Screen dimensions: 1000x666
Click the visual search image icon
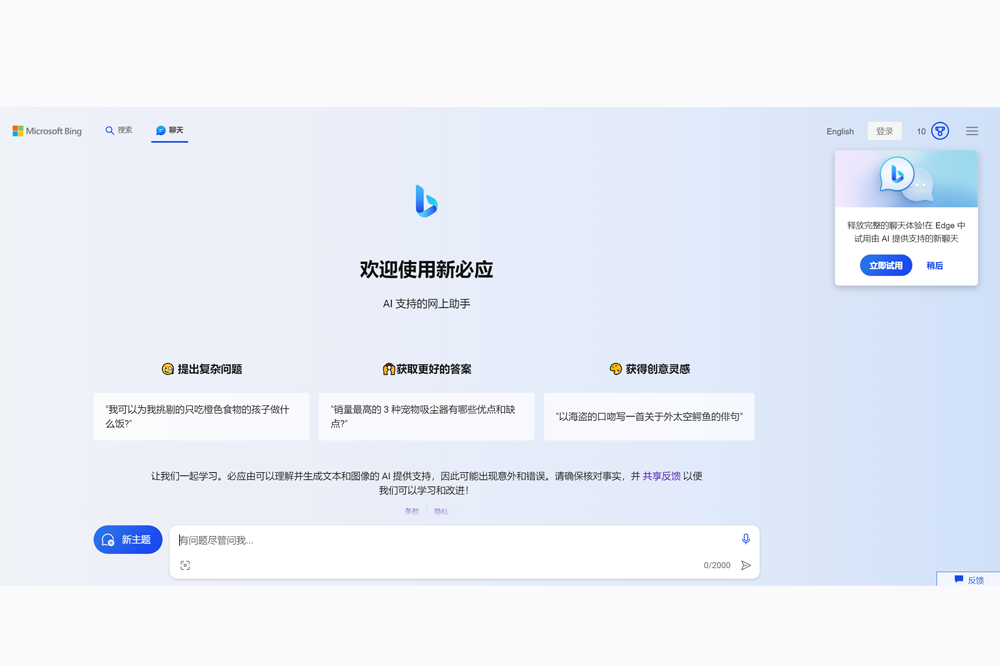tap(185, 565)
